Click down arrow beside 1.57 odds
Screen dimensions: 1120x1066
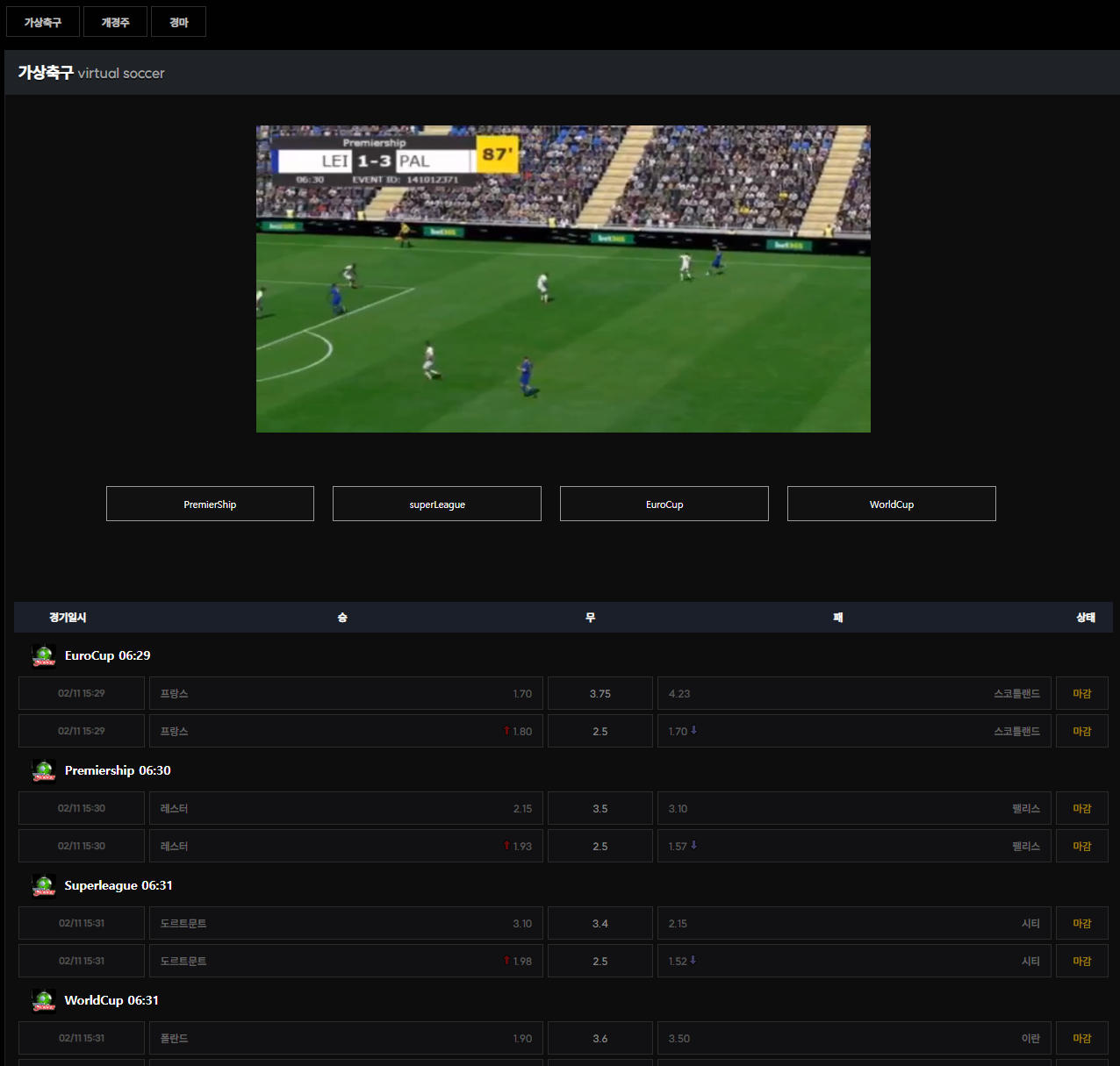click(x=693, y=846)
